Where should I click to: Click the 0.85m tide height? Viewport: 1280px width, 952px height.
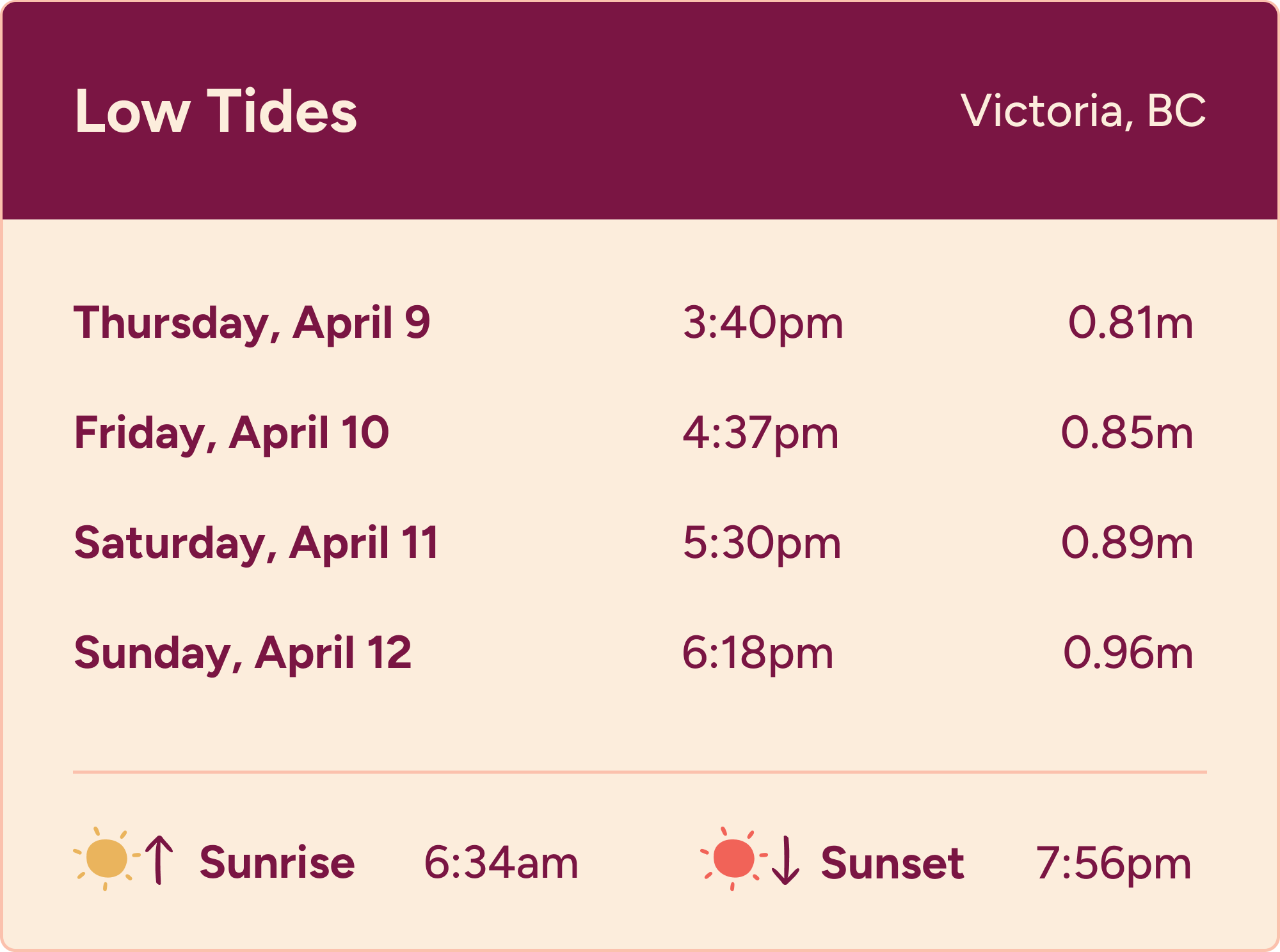1127,433
